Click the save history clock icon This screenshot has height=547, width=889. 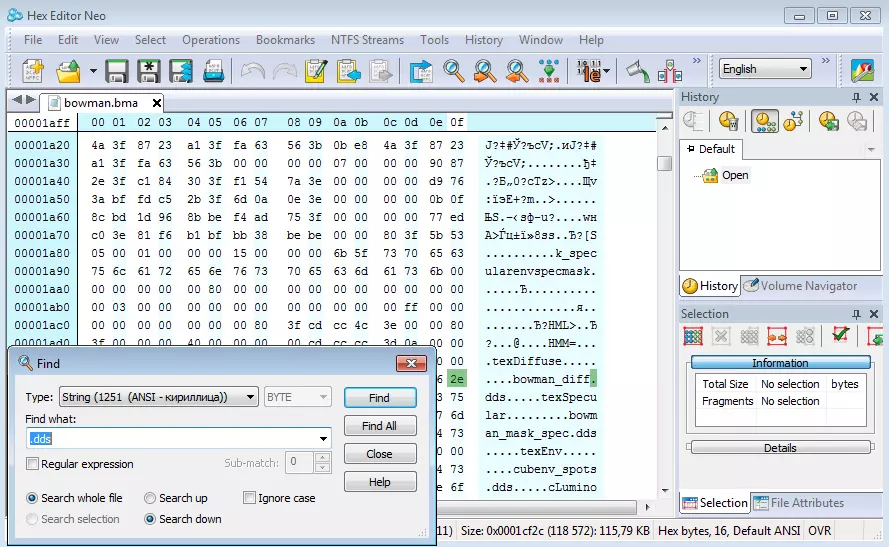coord(828,121)
